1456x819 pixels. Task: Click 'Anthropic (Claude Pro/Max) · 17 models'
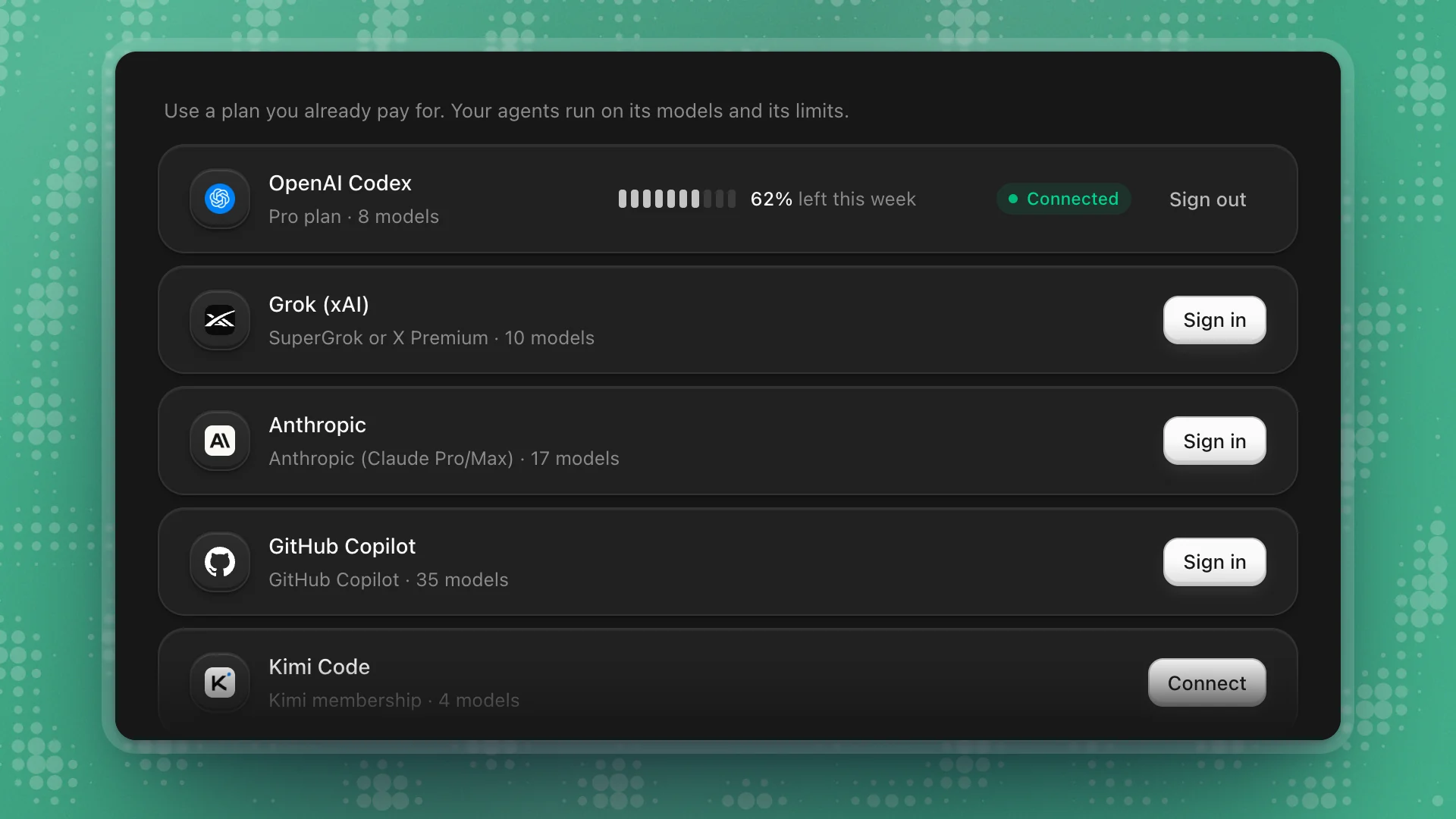click(x=444, y=459)
